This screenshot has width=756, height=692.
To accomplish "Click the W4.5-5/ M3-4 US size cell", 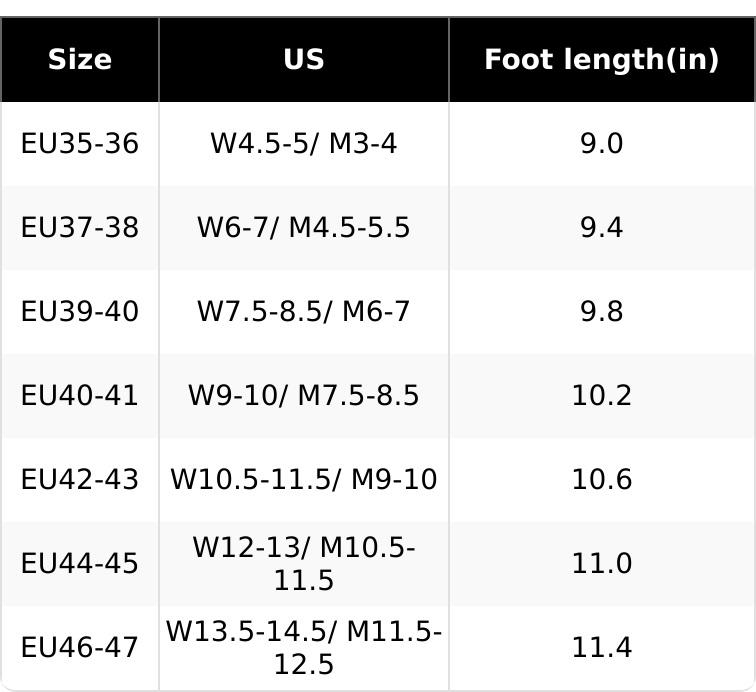I will point(303,144).
